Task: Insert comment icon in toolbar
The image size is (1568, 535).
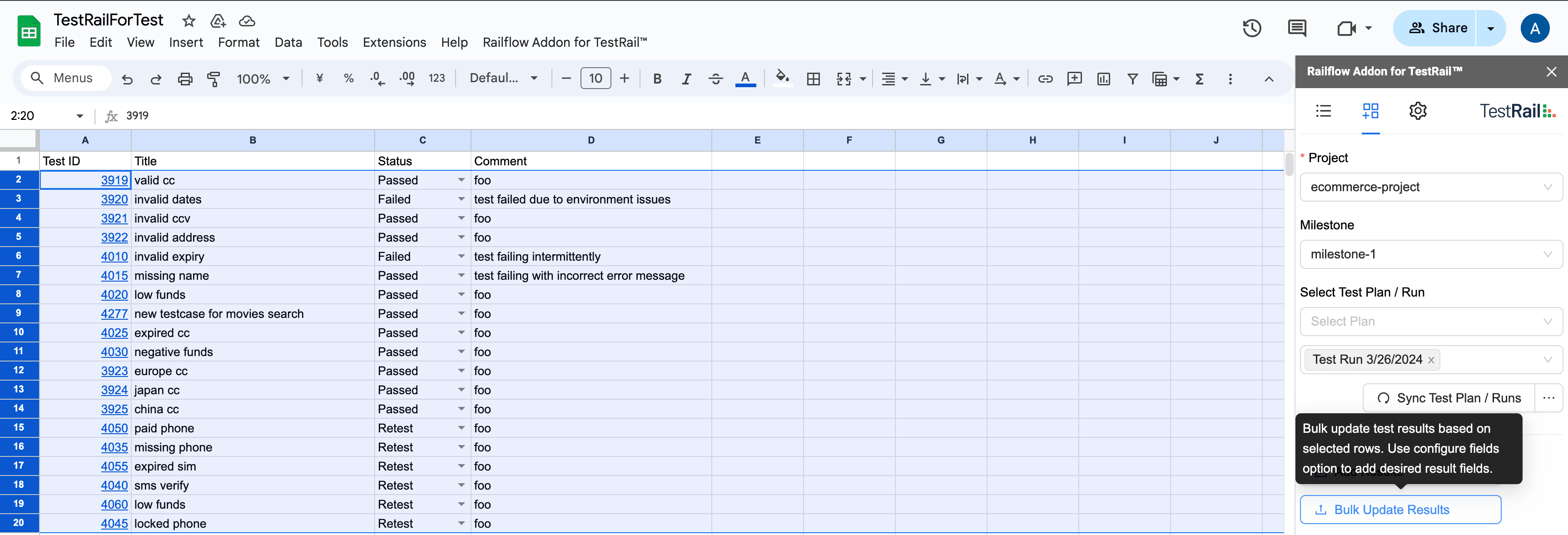Action: pos(1074,79)
